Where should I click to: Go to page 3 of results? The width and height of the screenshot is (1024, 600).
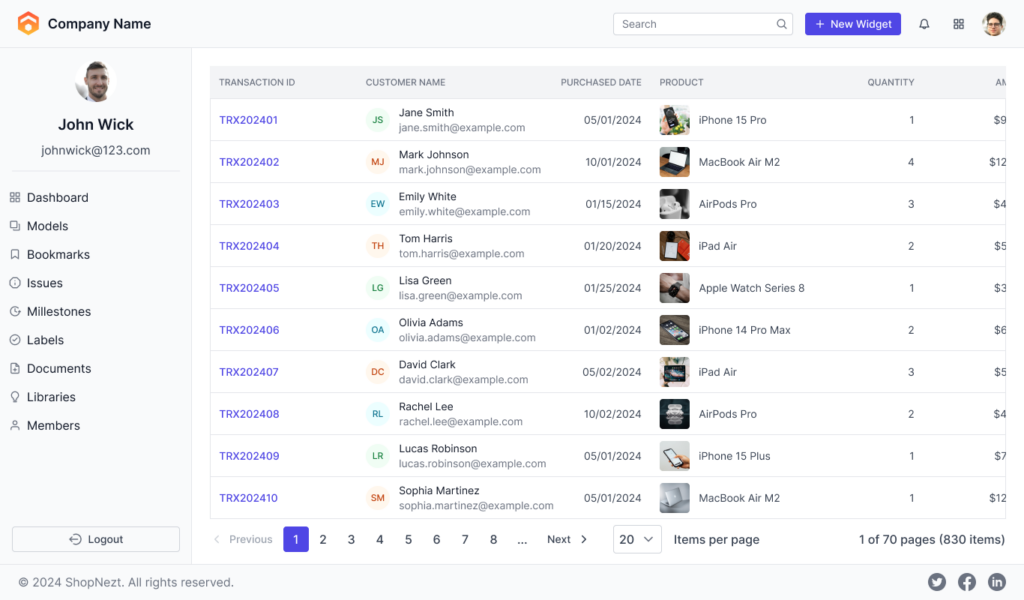pos(351,539)
